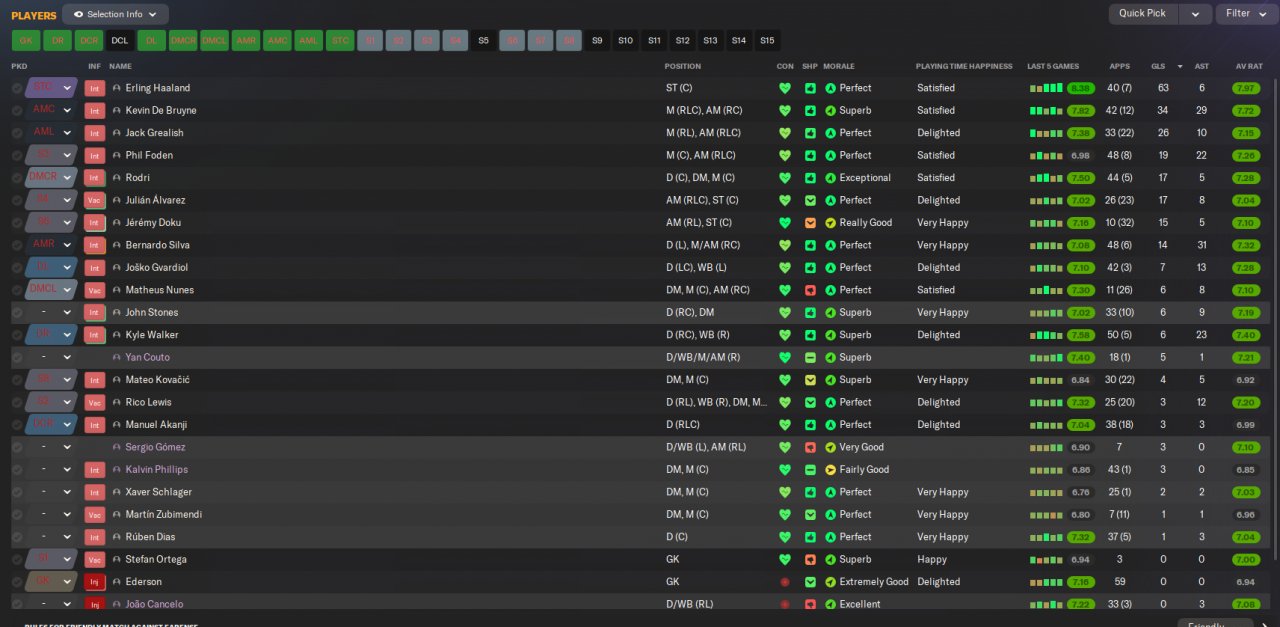Sort by PLAYING TIME HAPPINESS header
This screenshot has width=1280, height=627.
[x=964, y=66]
